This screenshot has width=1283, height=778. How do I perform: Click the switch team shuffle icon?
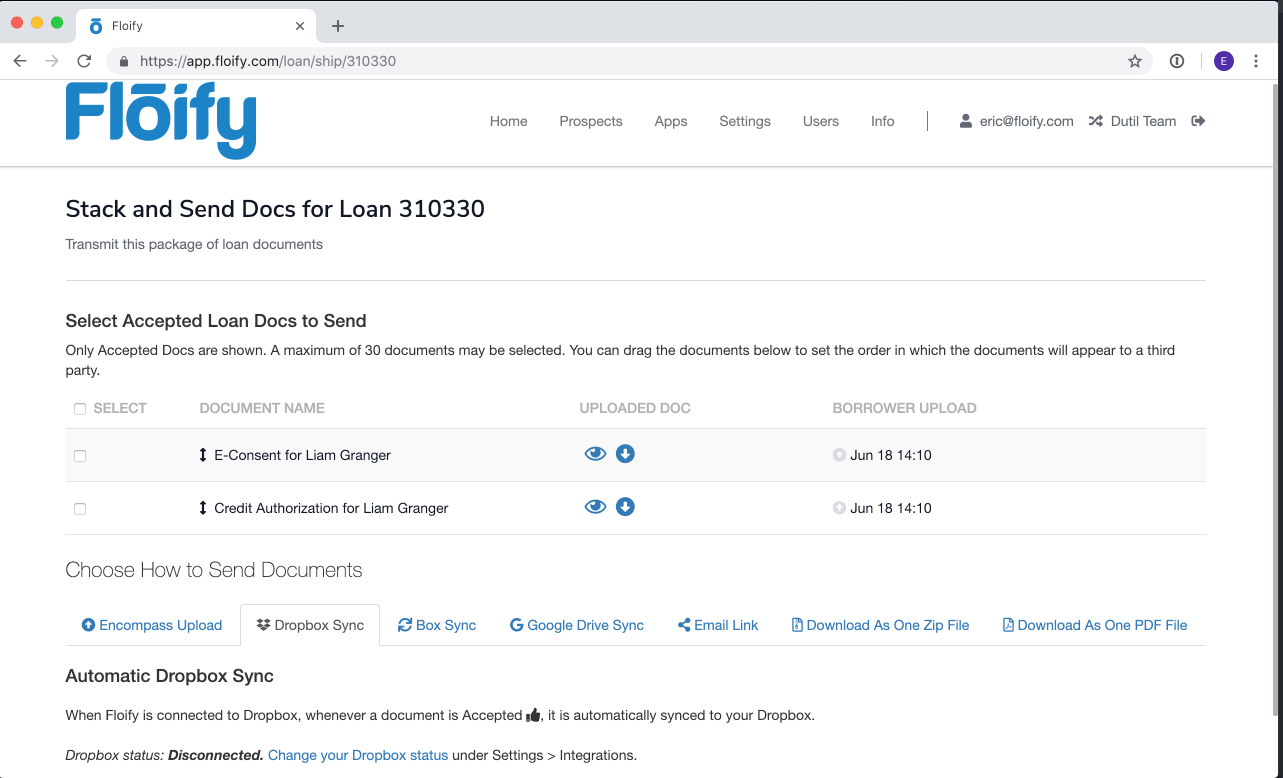pos(1095,121)
